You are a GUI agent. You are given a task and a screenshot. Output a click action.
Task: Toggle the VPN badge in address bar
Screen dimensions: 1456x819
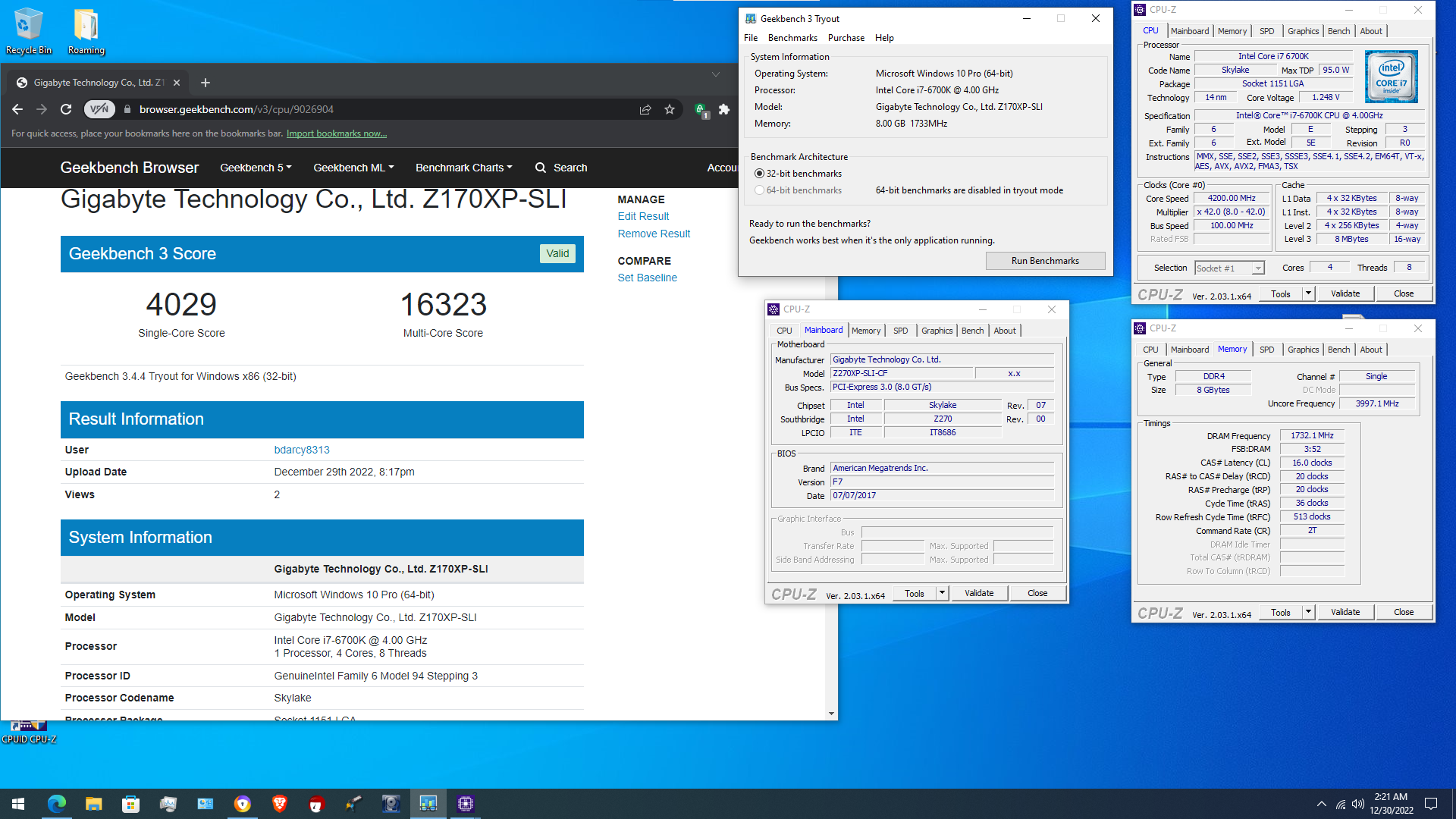99,109
